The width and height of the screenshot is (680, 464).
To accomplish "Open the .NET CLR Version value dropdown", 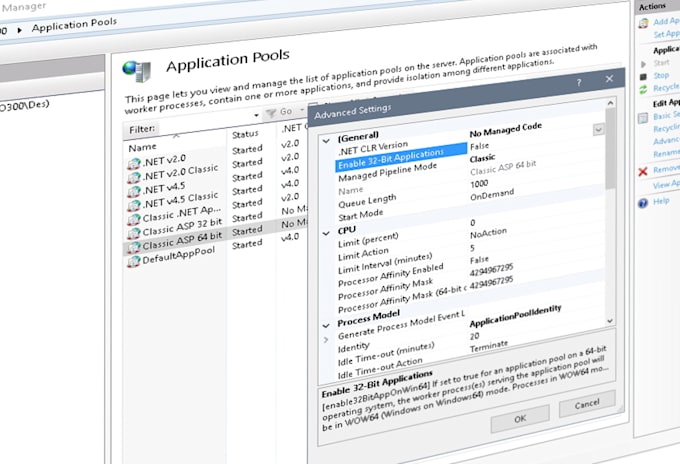I will pos(598,129).
